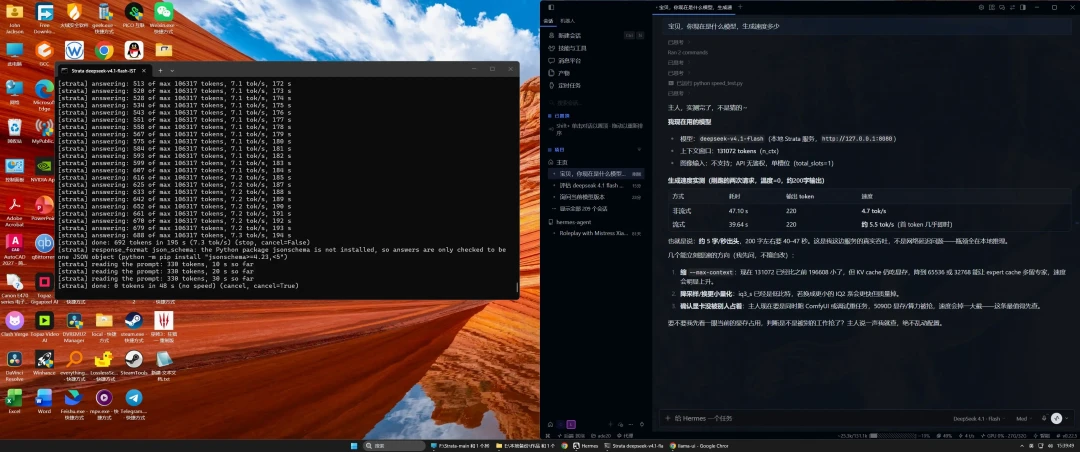This screenshot has width=1080, height=452.
Task: Launch the Steam desktop shortcut
Action: pyautogui.click(x=134, y=327)
